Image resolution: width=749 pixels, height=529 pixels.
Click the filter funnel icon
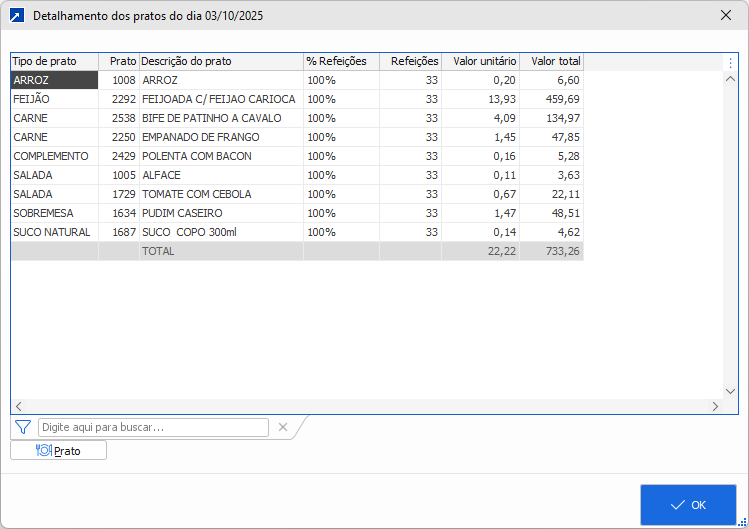click(23, 427)
